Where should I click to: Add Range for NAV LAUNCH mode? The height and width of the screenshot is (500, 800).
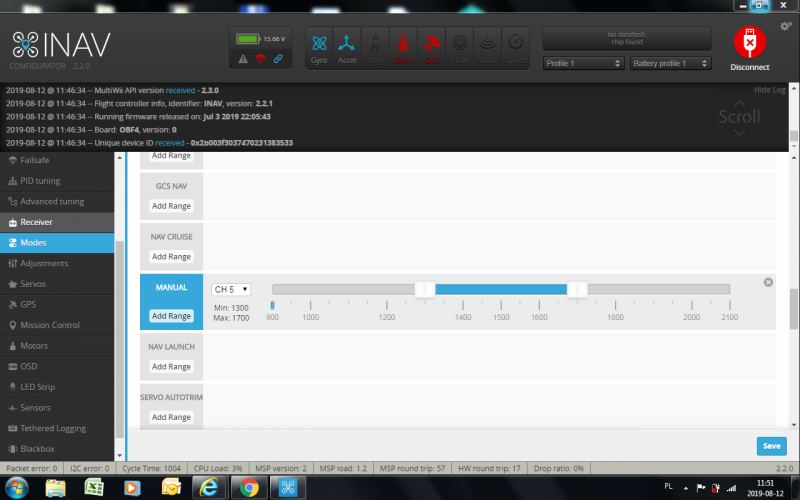171,367
